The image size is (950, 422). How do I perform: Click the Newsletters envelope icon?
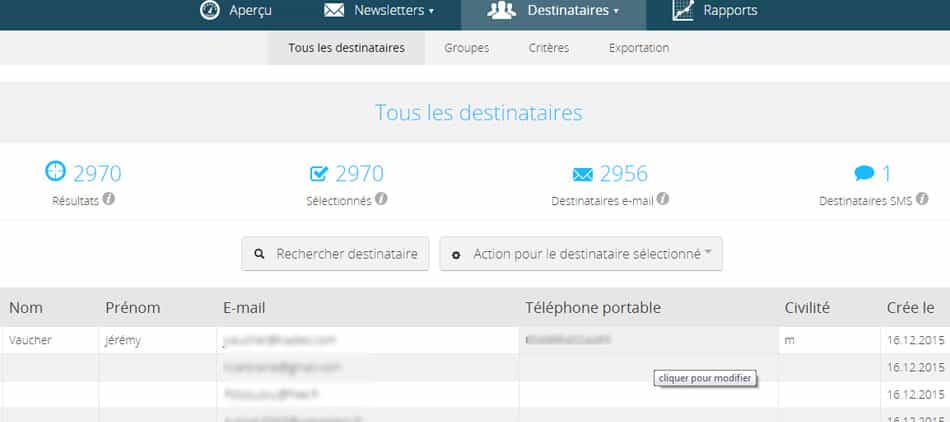click(334, 10)
